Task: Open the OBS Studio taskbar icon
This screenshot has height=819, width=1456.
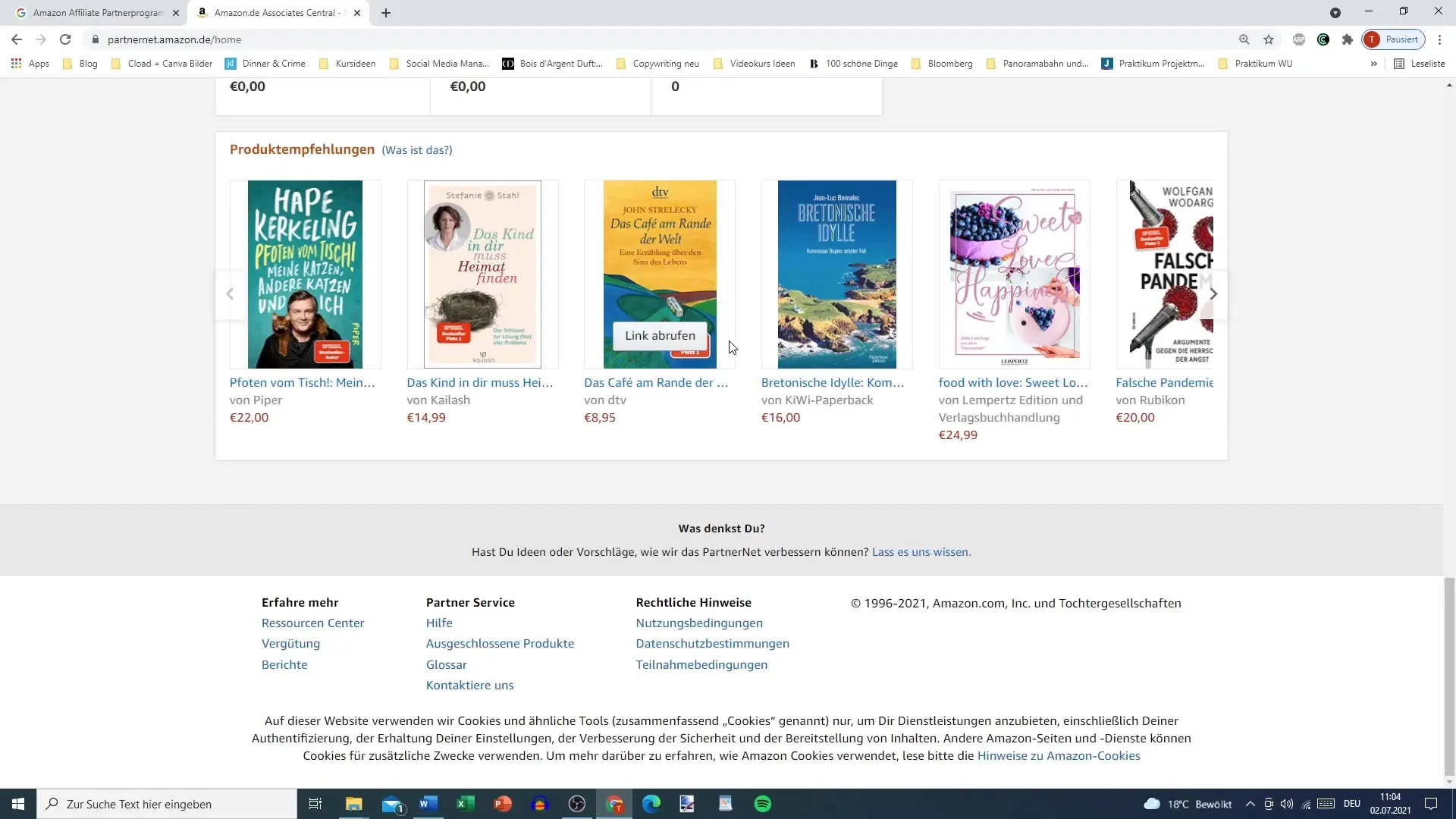Action: 577,804
